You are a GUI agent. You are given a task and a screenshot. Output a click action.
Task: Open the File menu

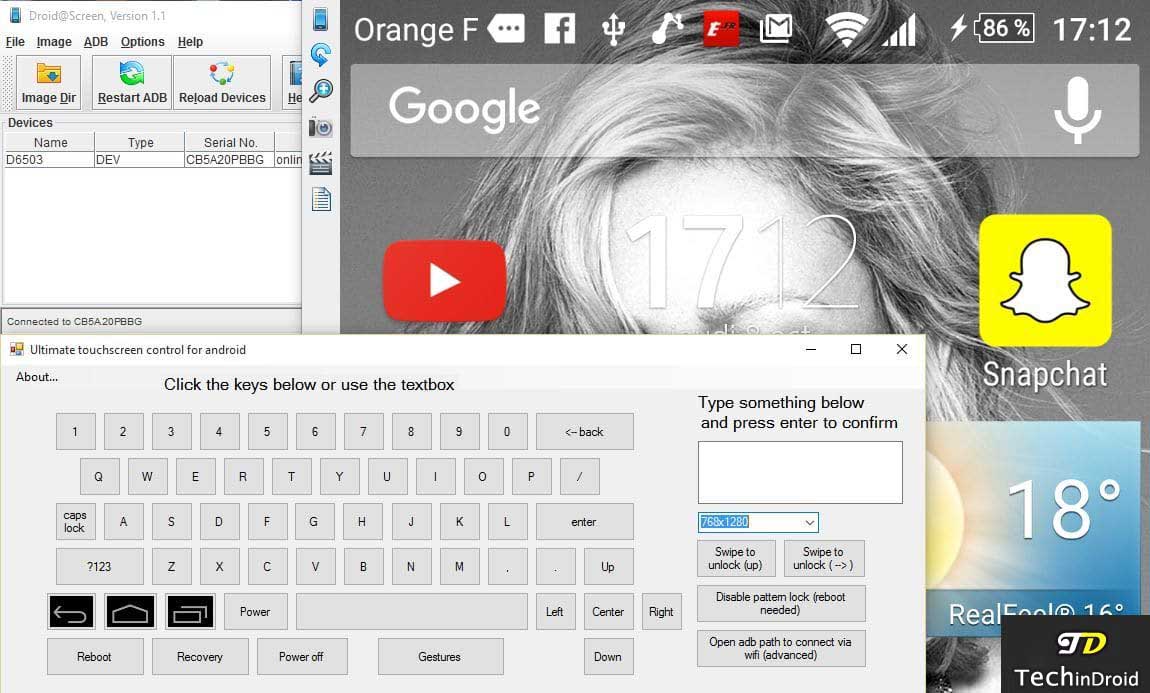pyautogui.click(x=15, y=42)
